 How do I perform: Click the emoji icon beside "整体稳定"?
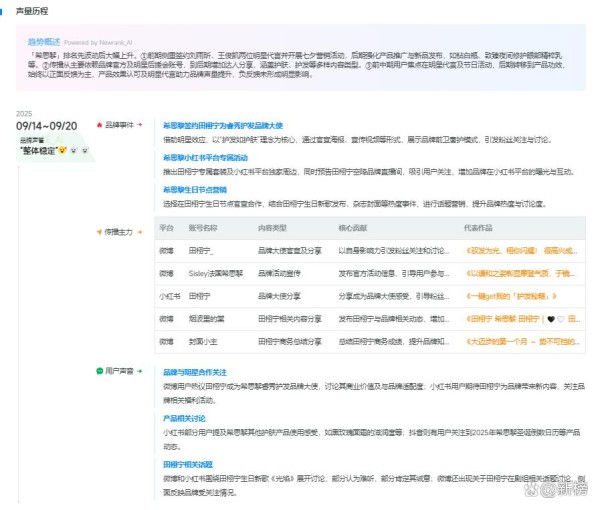[x=61, y=150]
